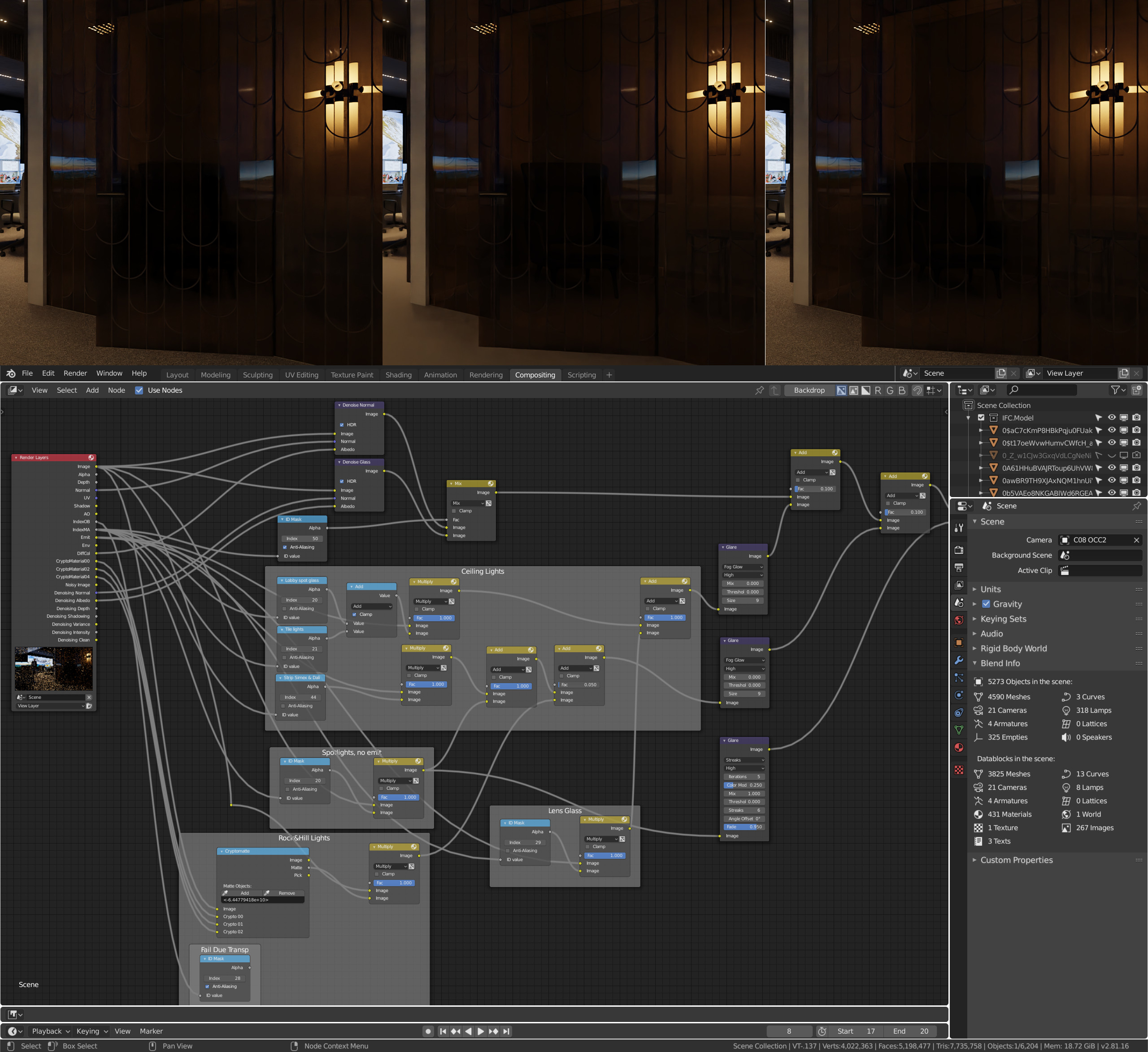
Task: Open the Object properties orange square icon
Action: [959, 643]
